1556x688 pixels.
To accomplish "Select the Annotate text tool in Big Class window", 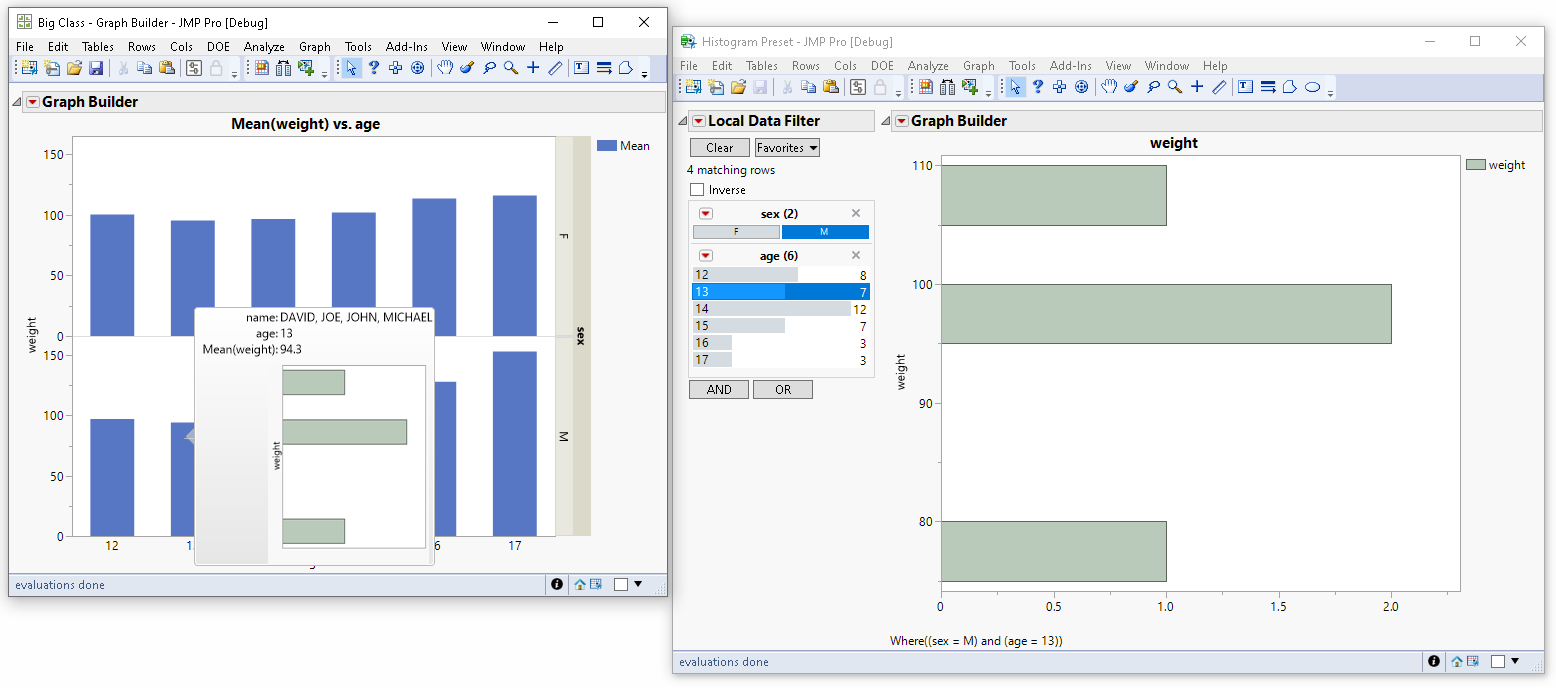I will point(582,68).
